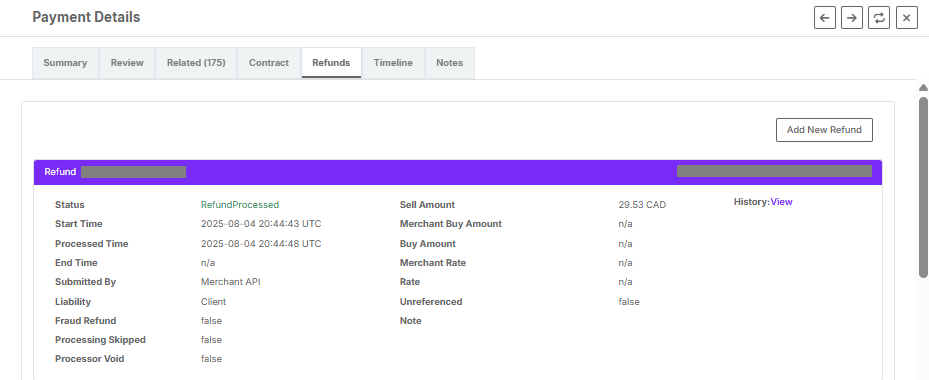The height and width of the screenshot is (380, 929).
Task: Go to previous payment with left arrow
Action: [x=825, y=18]
